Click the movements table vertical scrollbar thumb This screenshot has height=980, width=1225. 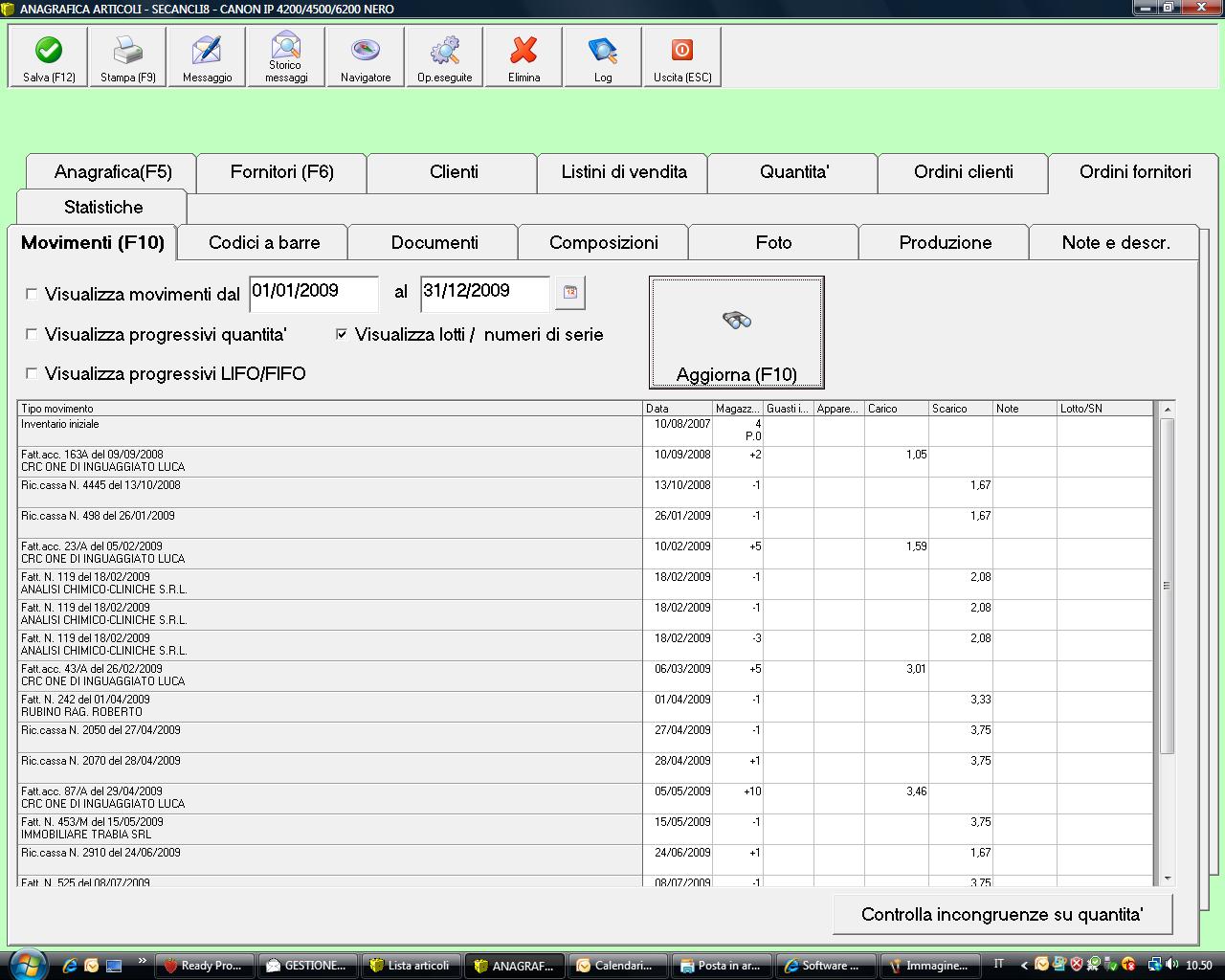point(1167,585)
